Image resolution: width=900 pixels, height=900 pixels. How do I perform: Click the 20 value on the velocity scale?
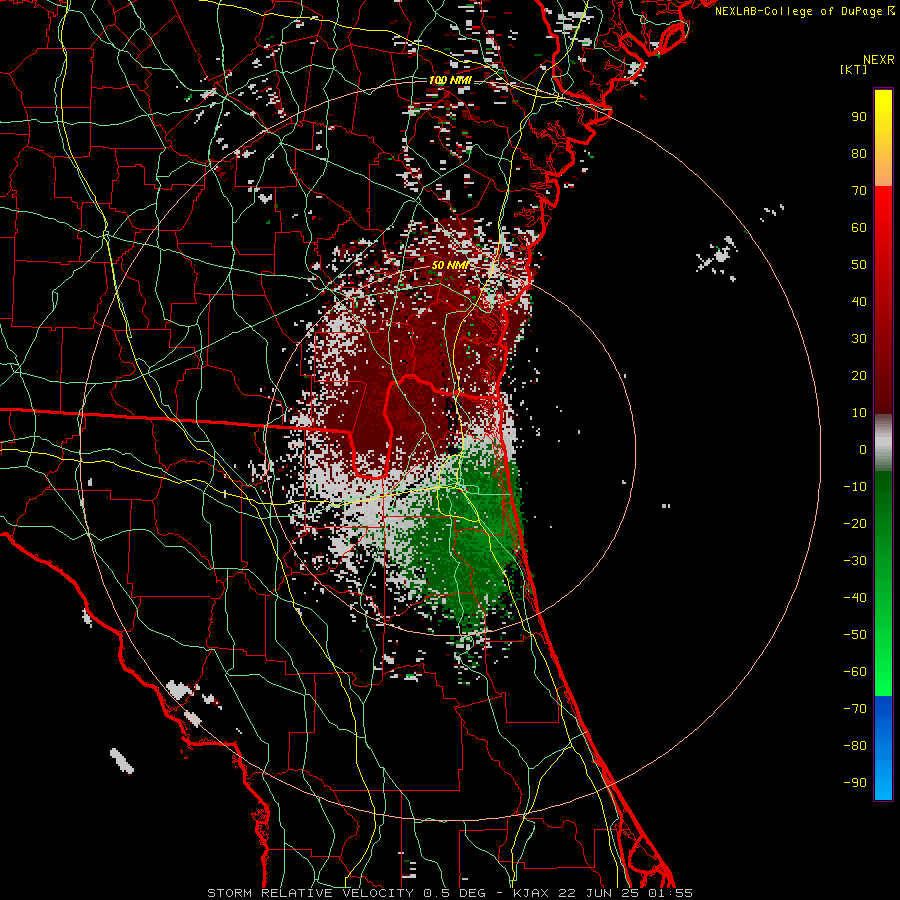coord(859,375)
